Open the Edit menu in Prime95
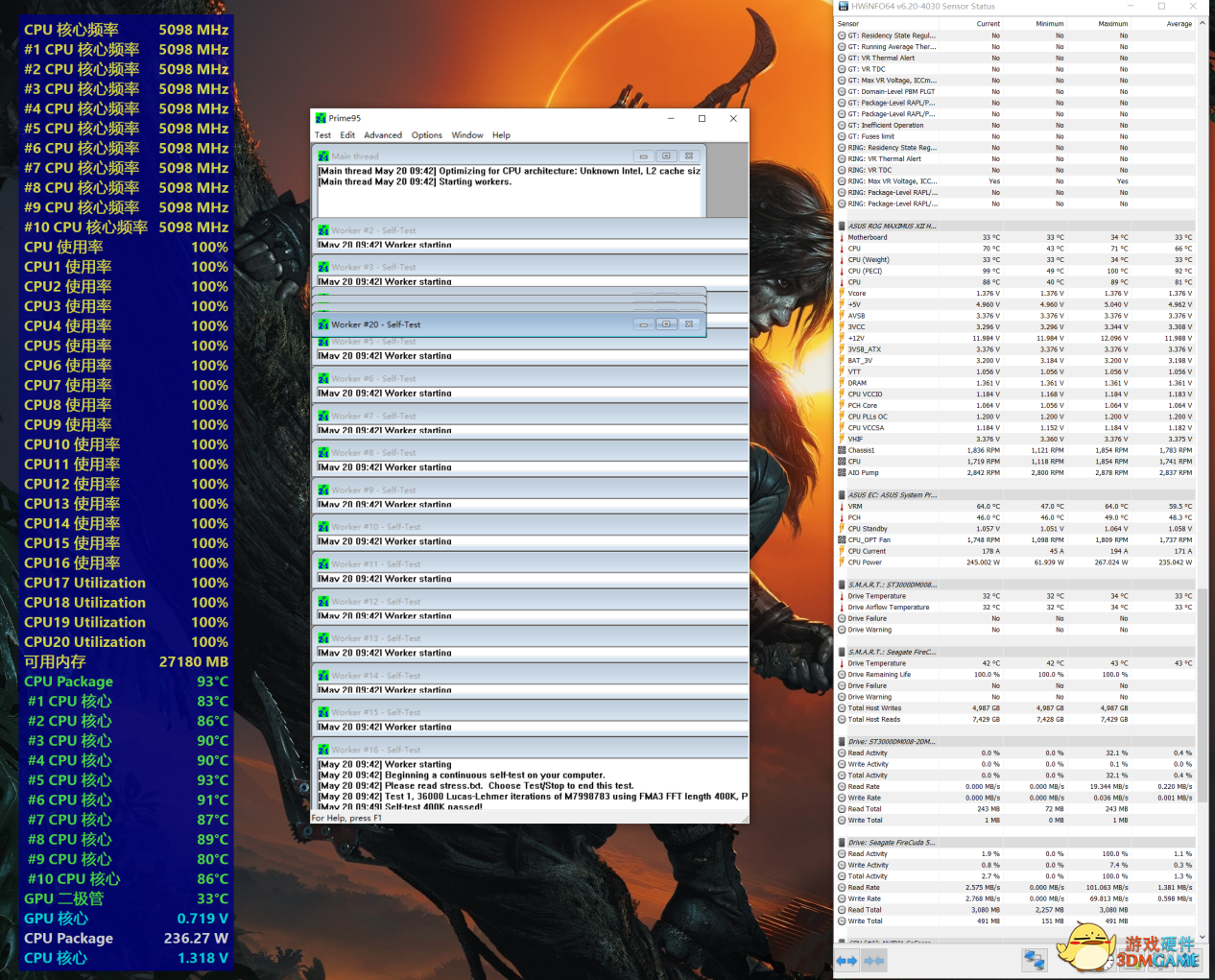 (x=347, y=135)
